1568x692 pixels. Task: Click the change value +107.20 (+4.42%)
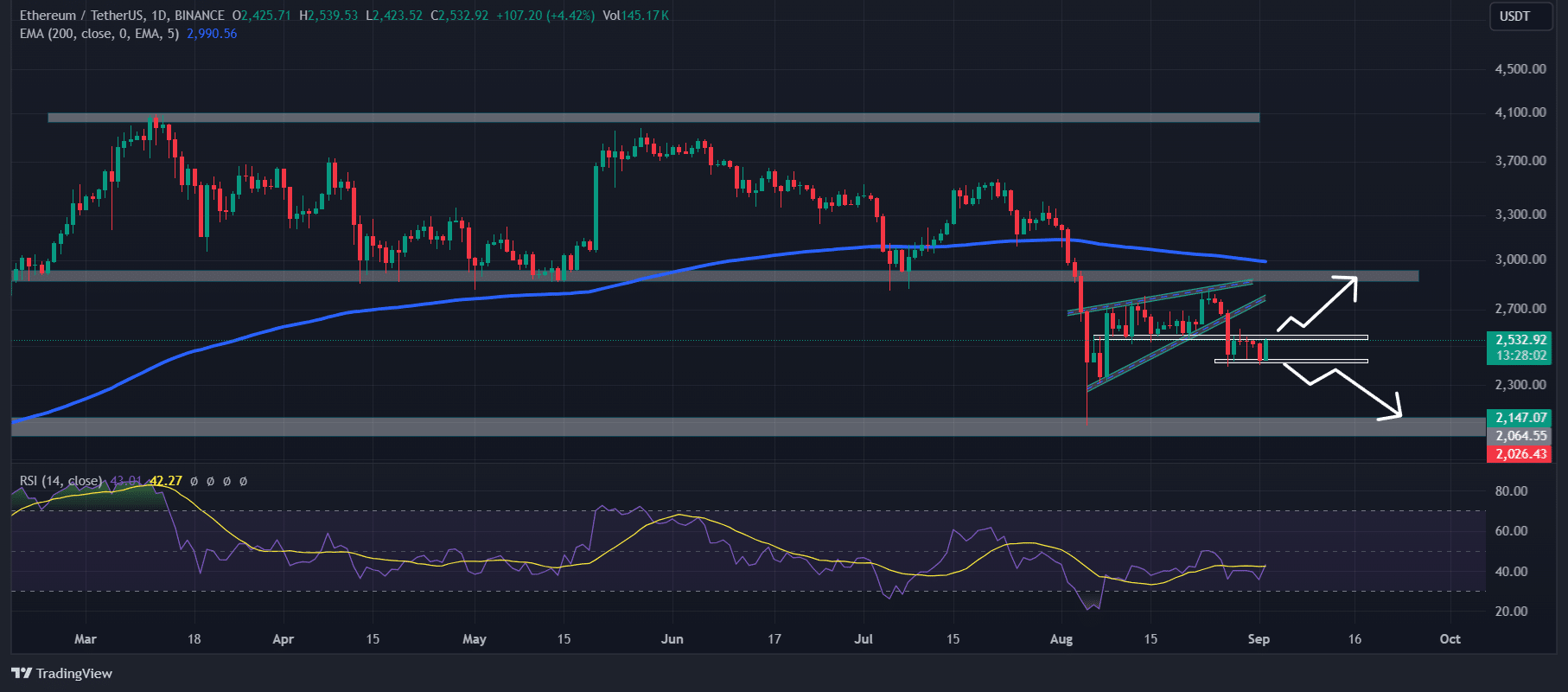pos(545,16)
